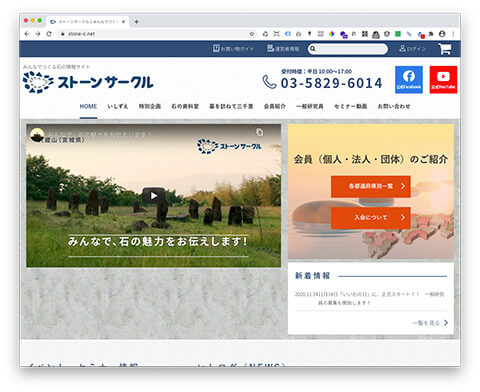Open the official YouTube icon

click(443, 79)
